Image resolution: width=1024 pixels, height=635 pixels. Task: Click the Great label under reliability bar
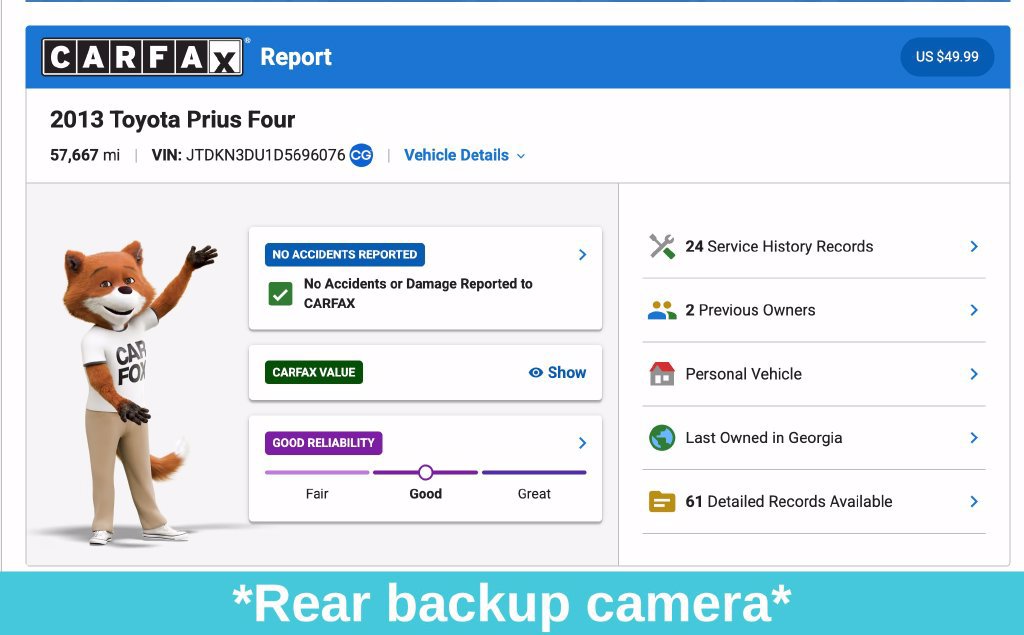pos(534,494)
